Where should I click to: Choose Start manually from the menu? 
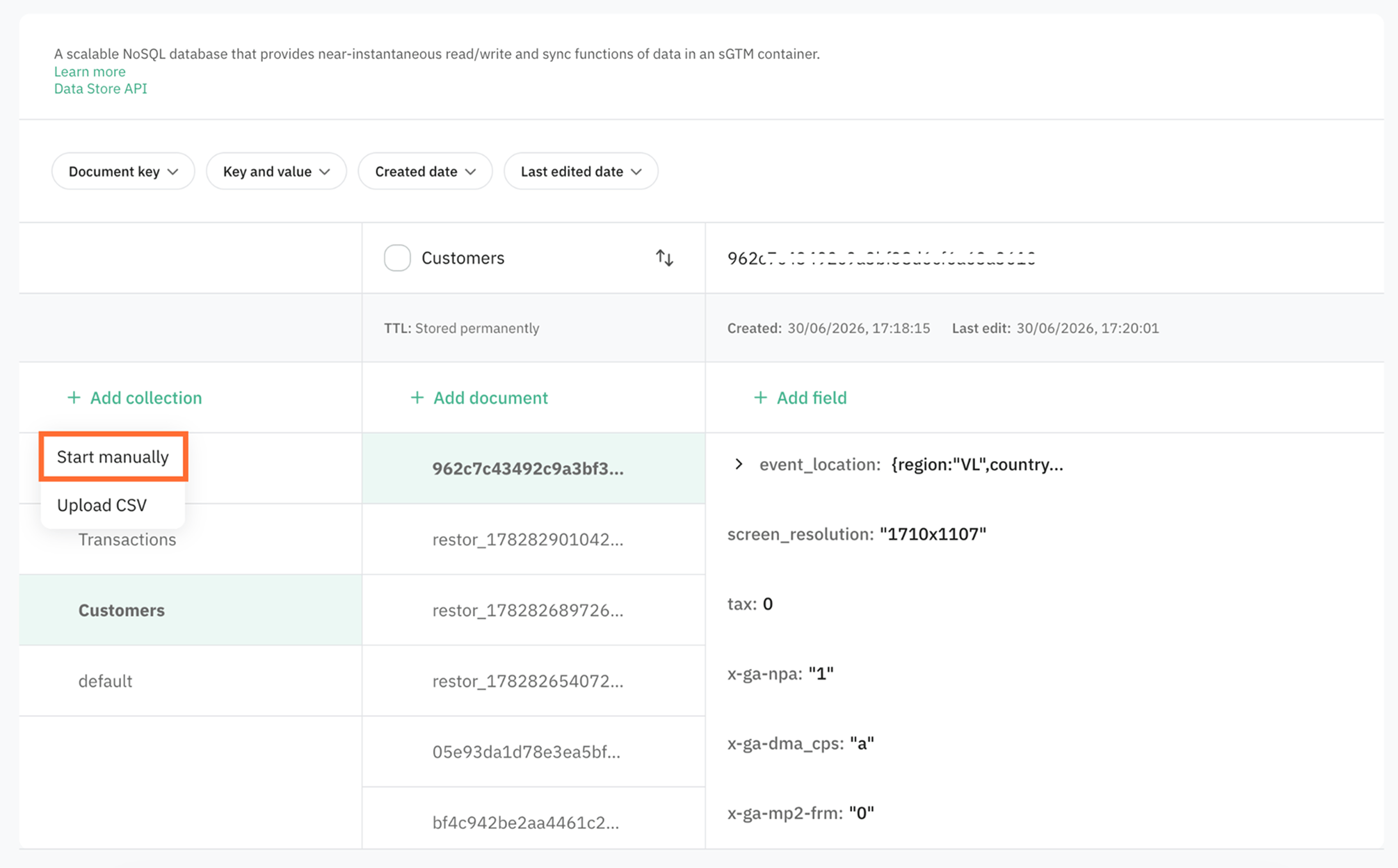click(113, 457)
